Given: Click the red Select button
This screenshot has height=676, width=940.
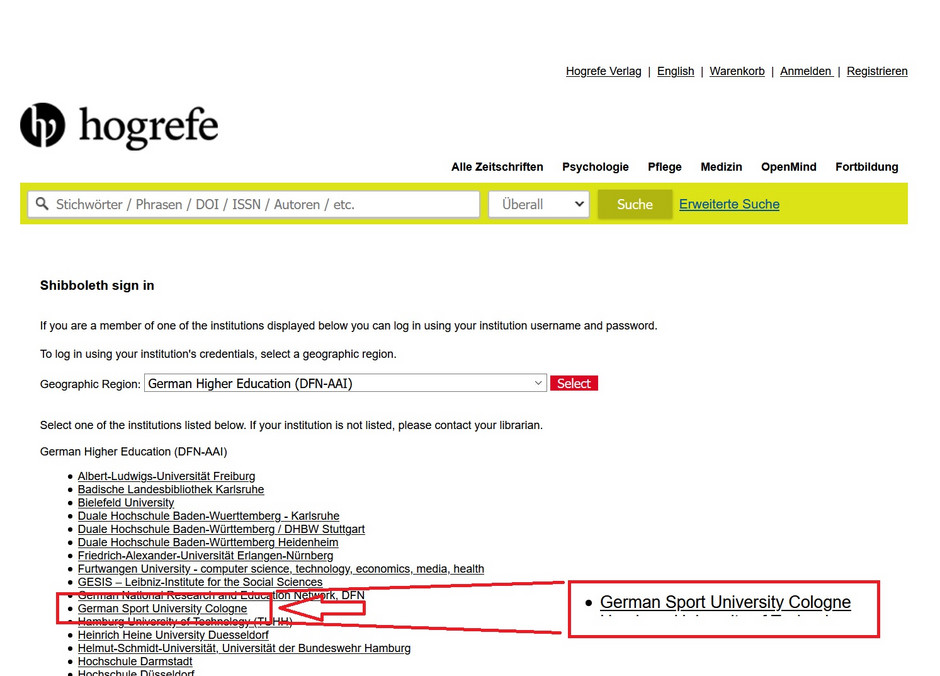Looking at the screenshot, I should click(x=574, y=384).
